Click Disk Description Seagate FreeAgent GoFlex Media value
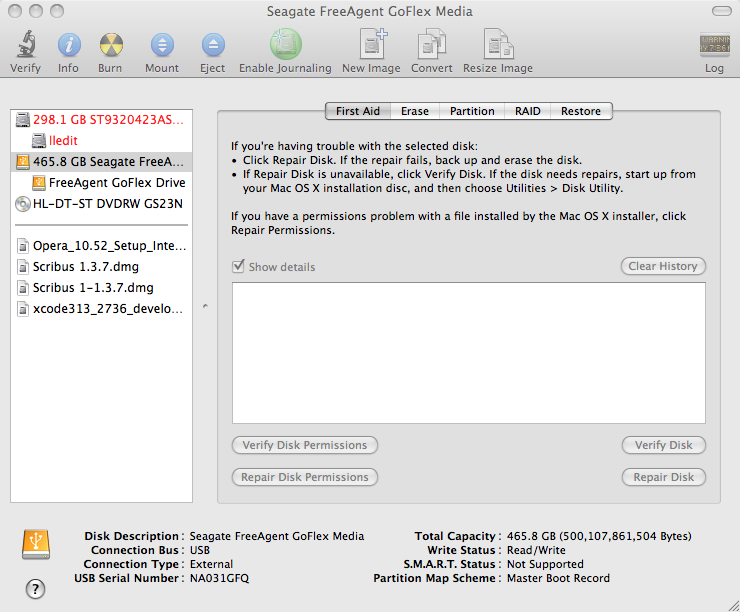 [x=277, y=536]
